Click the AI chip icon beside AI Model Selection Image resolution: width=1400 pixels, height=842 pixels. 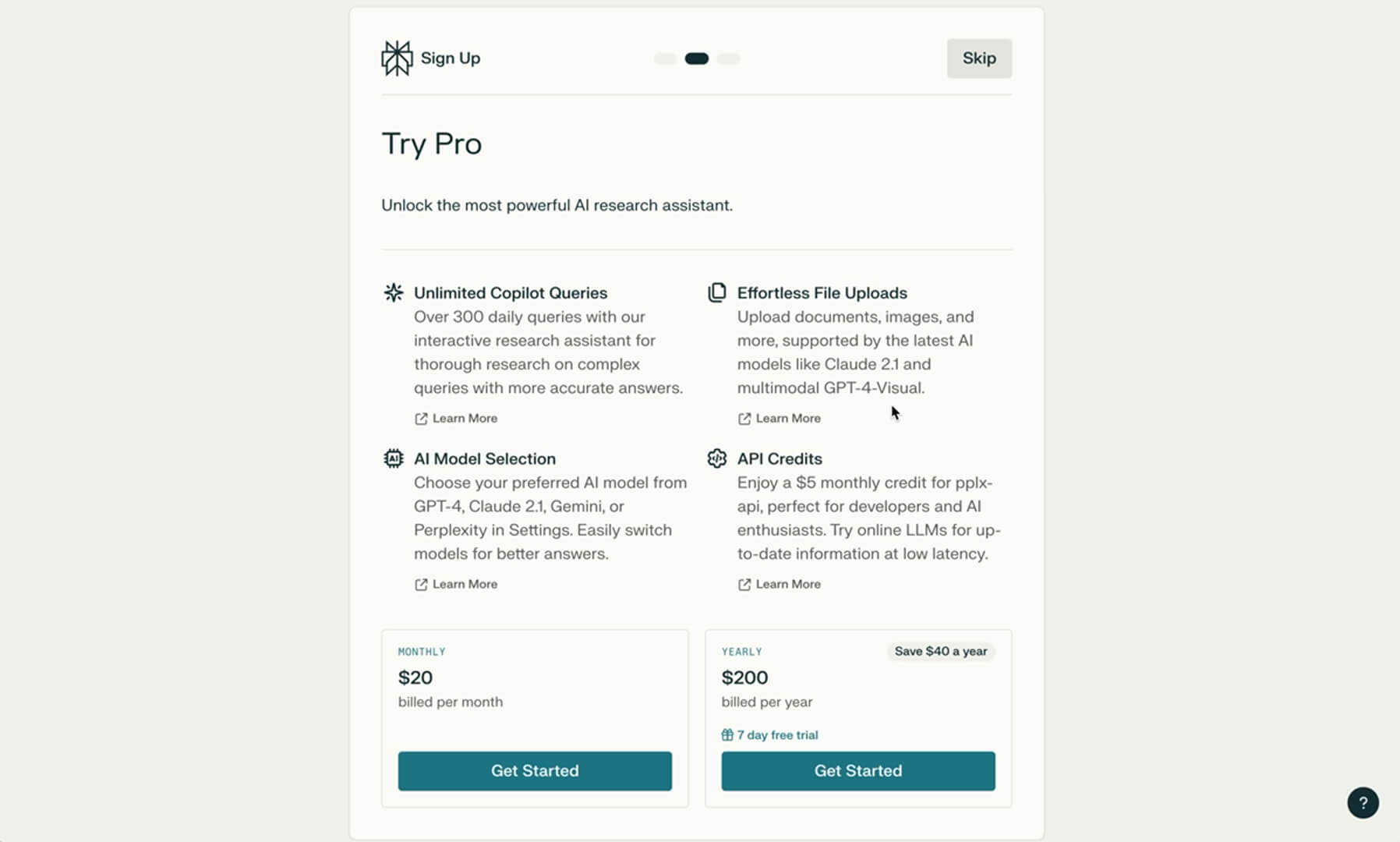394,458
